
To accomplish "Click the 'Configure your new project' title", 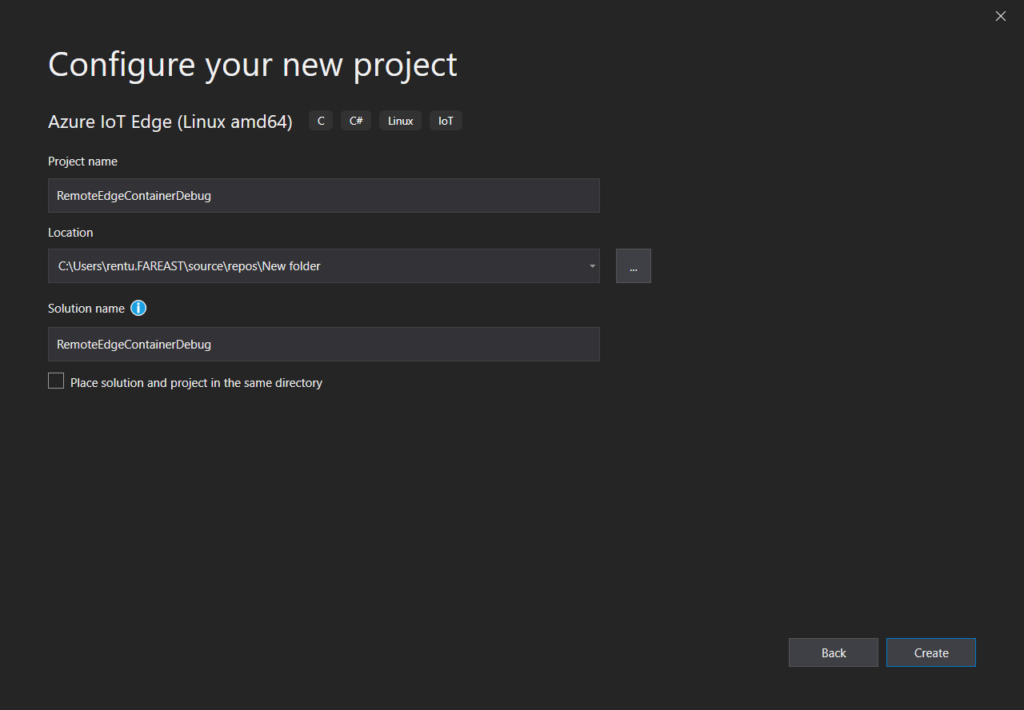I will coord(252,64).
